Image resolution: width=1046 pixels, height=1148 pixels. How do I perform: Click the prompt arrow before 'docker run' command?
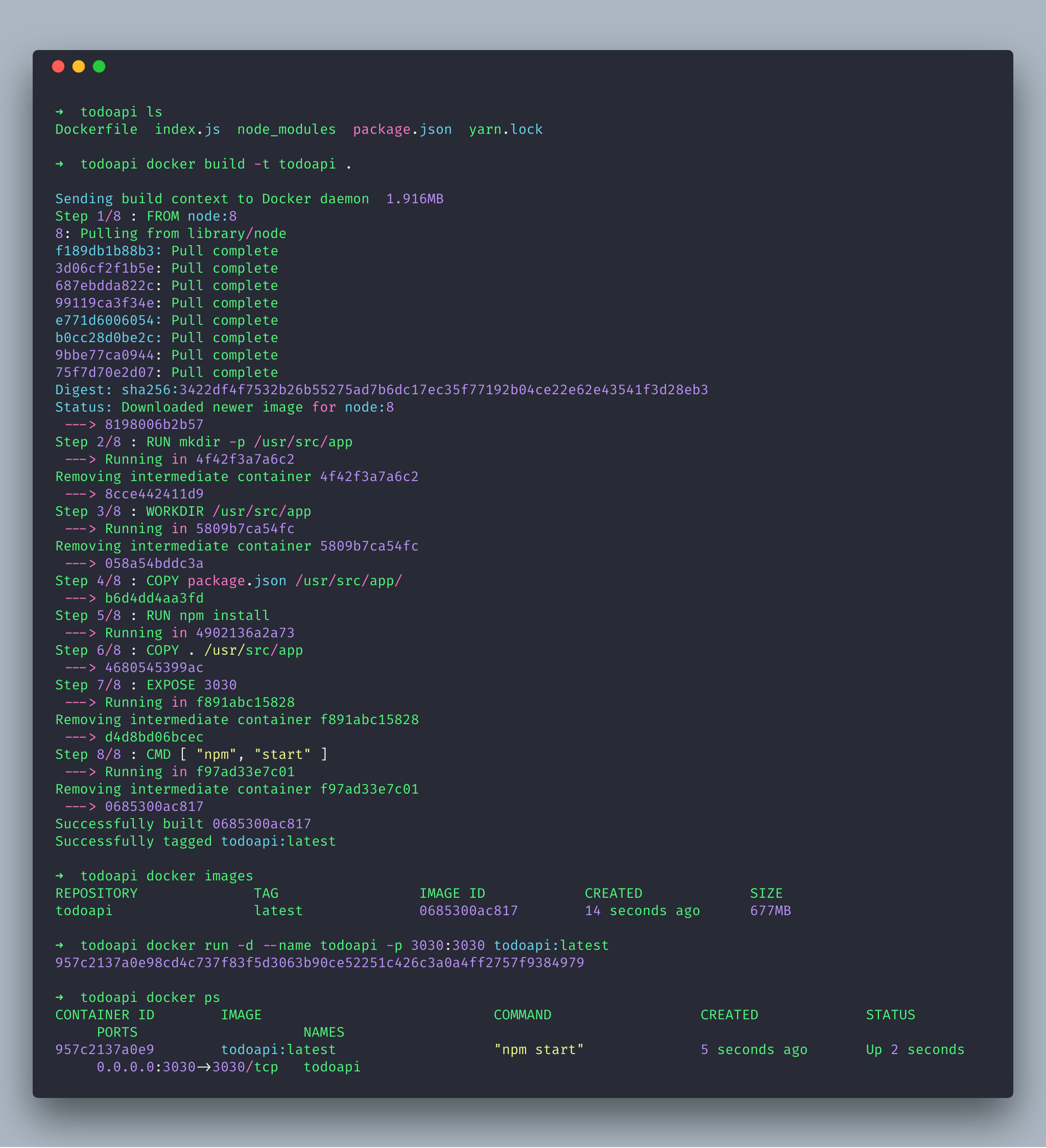pos(59,945)
